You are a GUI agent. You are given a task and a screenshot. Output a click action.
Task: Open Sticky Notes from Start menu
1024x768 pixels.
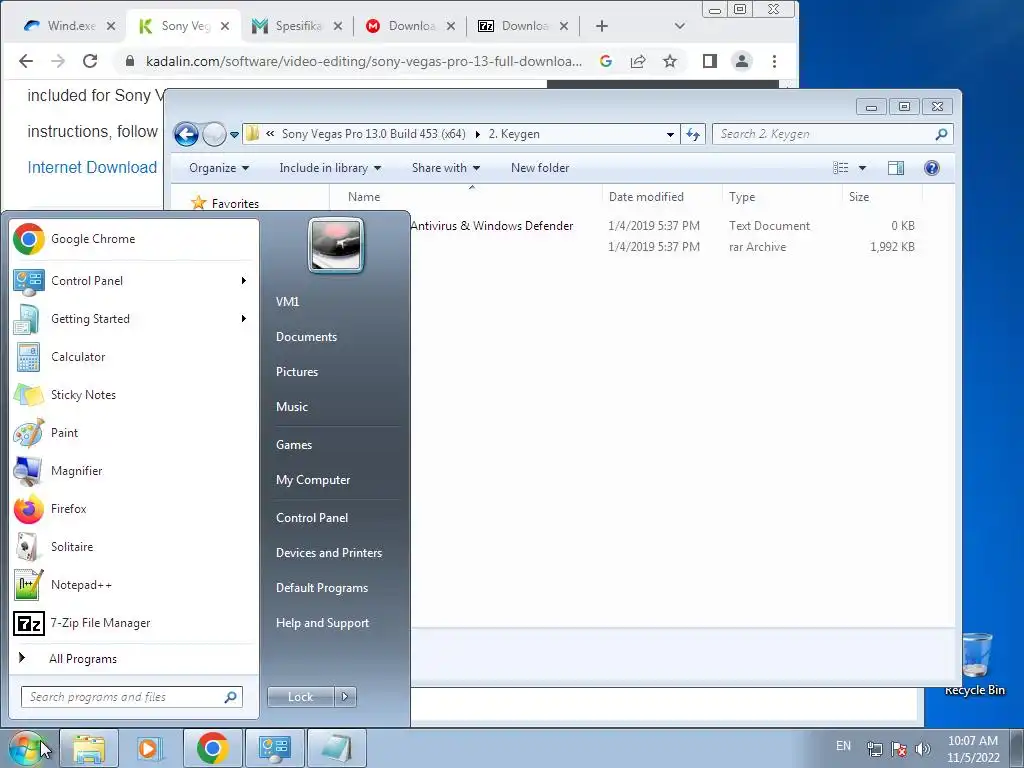coord(134,394)
